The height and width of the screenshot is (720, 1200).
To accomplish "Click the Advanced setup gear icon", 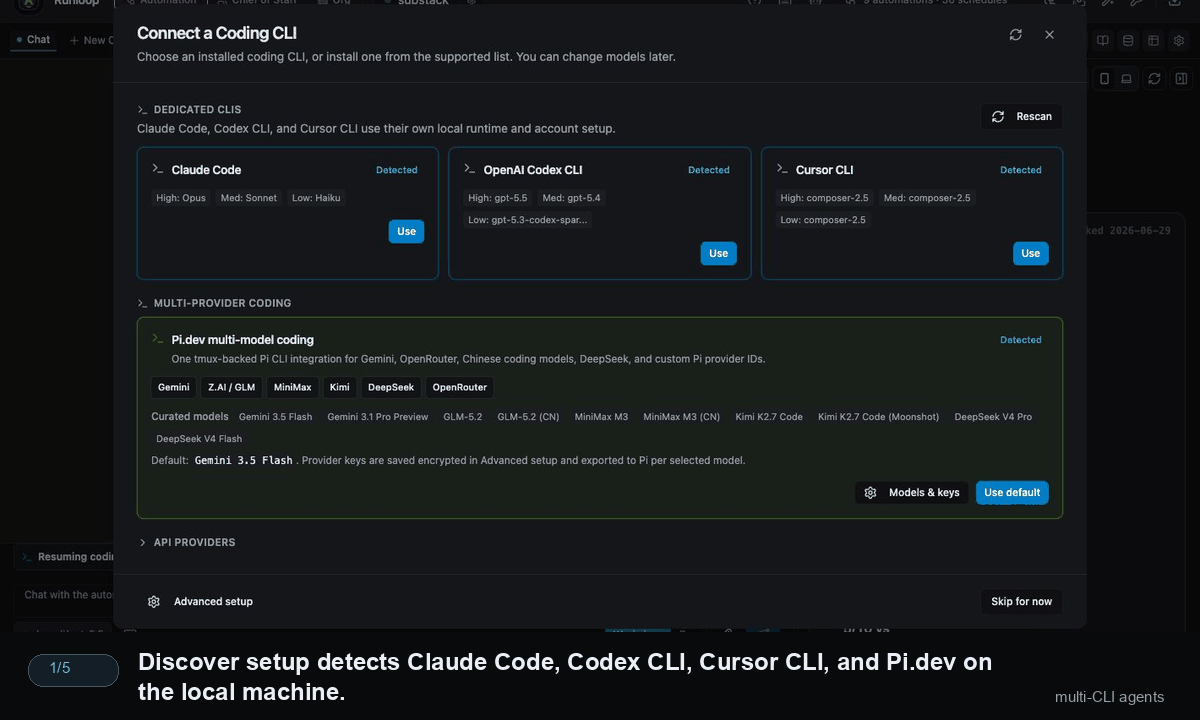I will click(154, 601).
